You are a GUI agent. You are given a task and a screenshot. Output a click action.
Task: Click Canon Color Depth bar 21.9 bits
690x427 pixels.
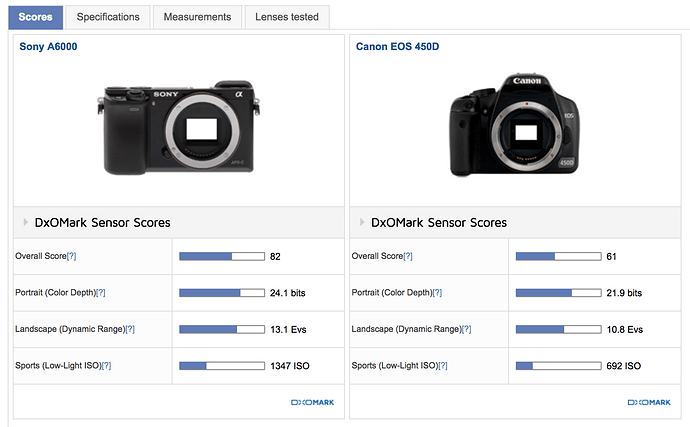558,293
